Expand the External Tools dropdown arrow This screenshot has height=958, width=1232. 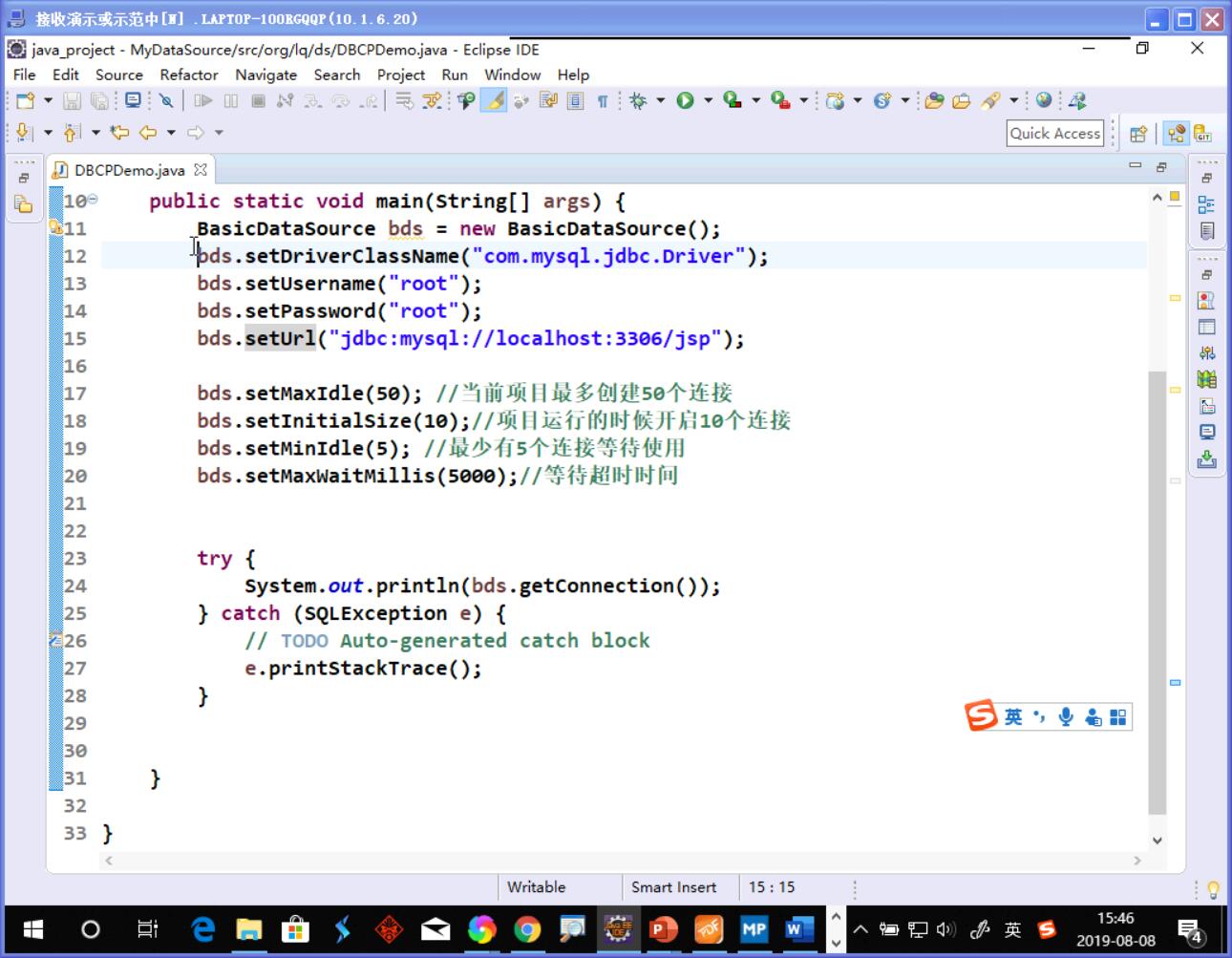click(803, 100)
